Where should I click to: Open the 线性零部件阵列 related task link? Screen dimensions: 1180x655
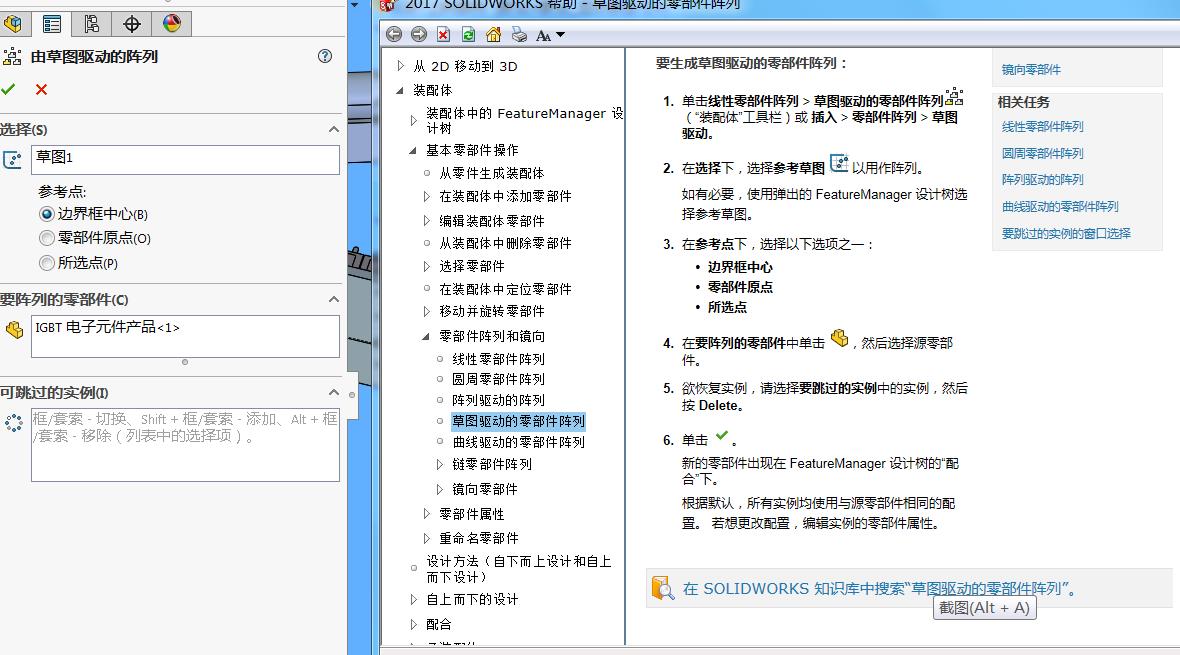tap(1042, 126)
